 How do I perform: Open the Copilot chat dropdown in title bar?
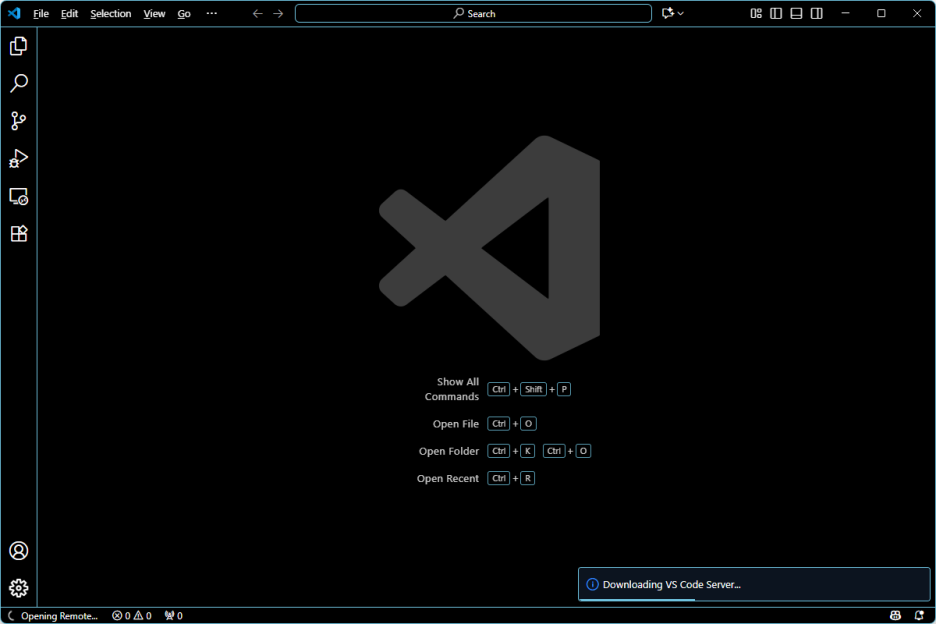tap(673, 13)
